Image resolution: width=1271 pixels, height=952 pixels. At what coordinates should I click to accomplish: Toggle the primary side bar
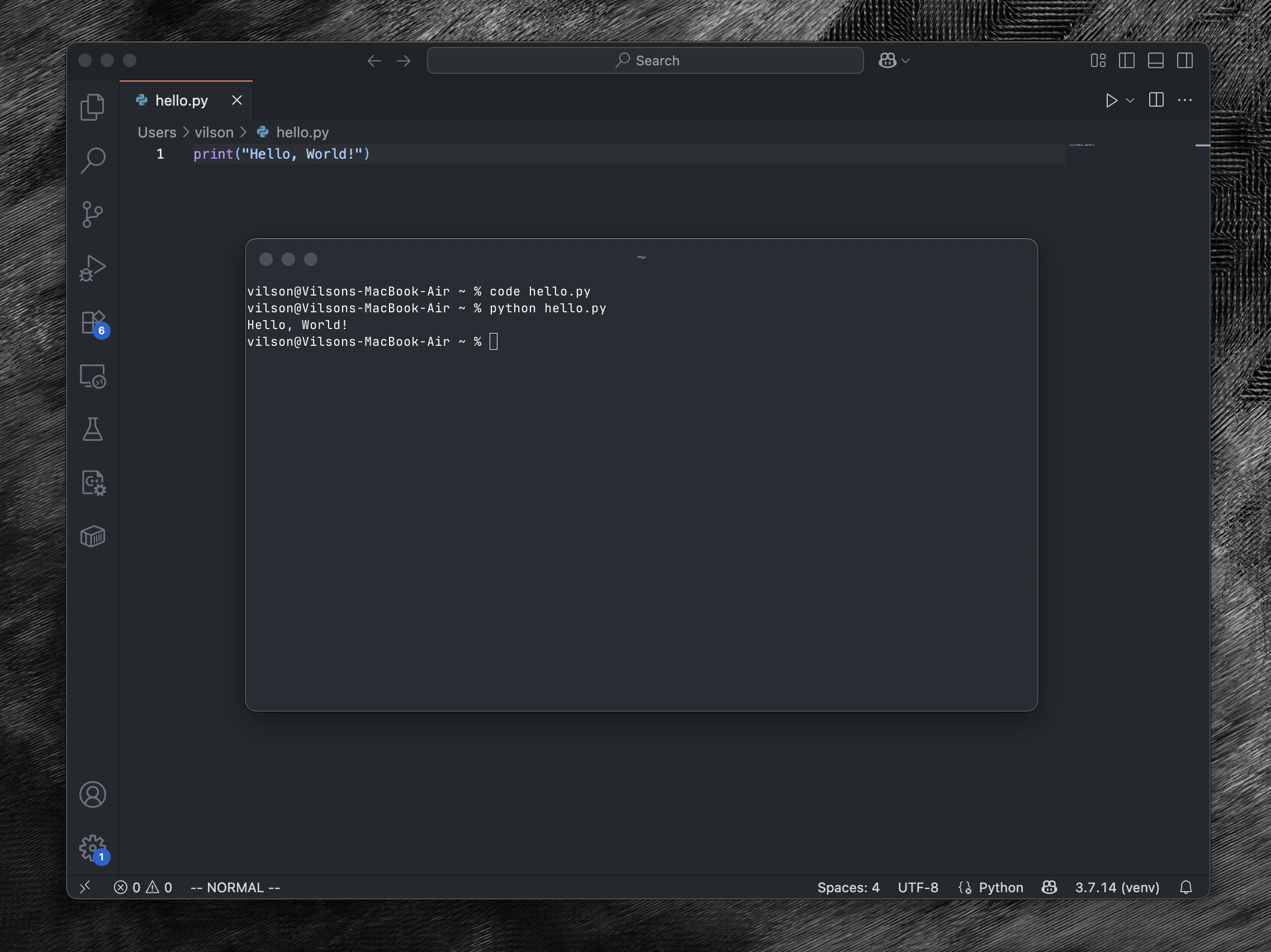(x=1127, y=60)
